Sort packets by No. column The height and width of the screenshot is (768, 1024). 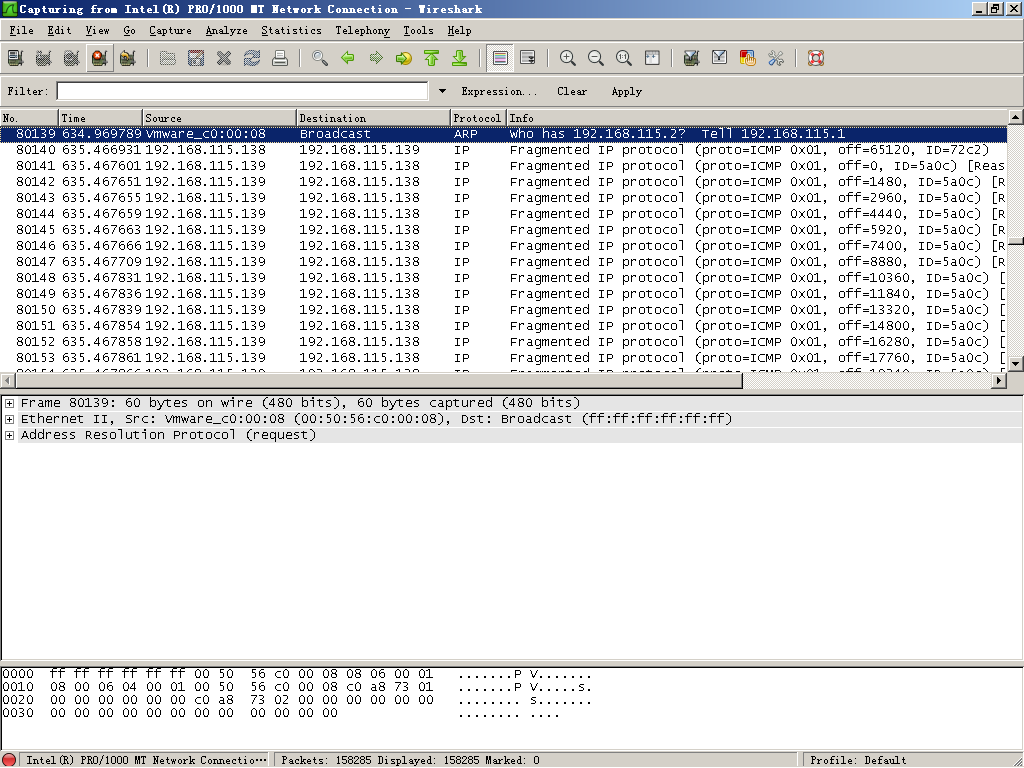[29, 118]
